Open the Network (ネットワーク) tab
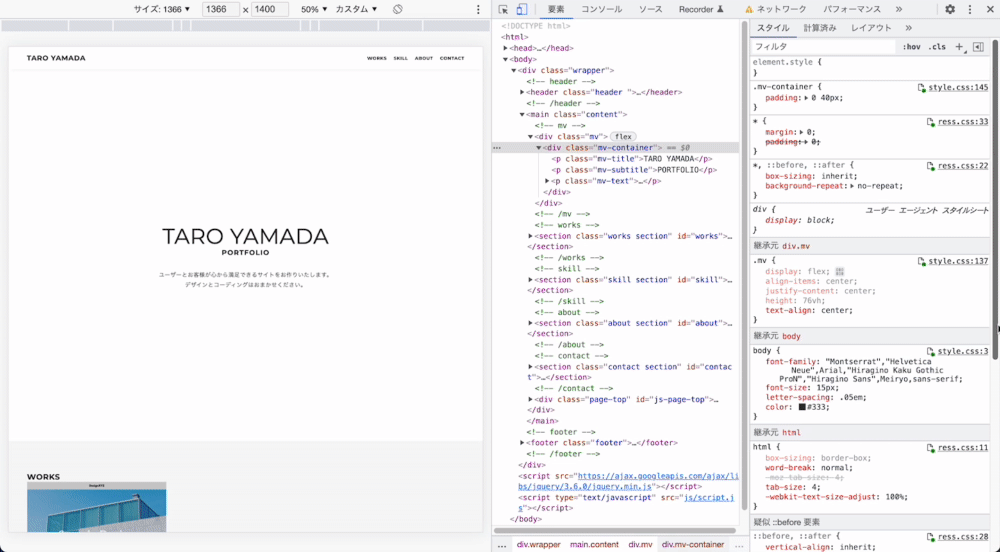 [x=776, y=10]
